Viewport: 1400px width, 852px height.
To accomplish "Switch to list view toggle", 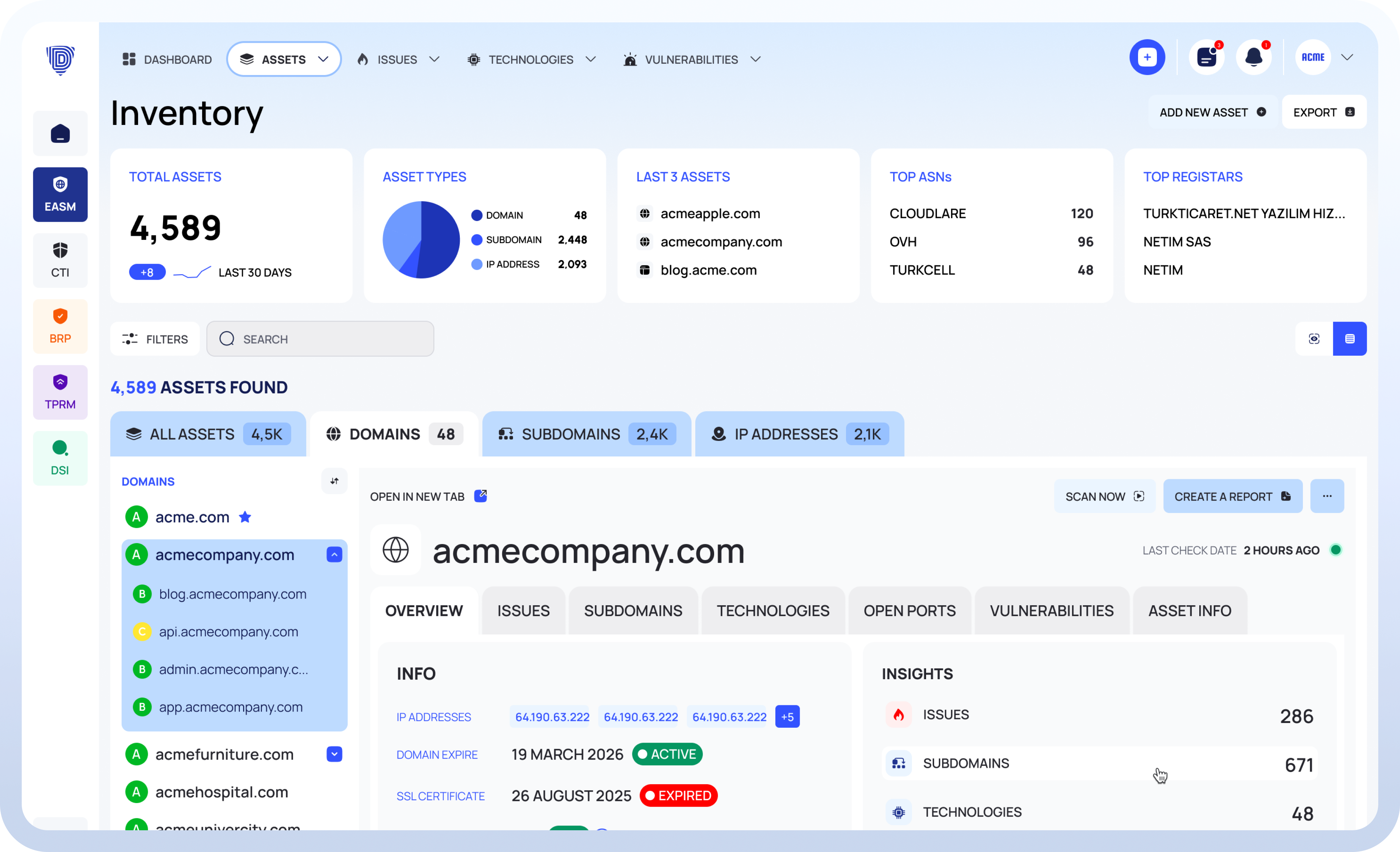I will [x=1349, y=339].
